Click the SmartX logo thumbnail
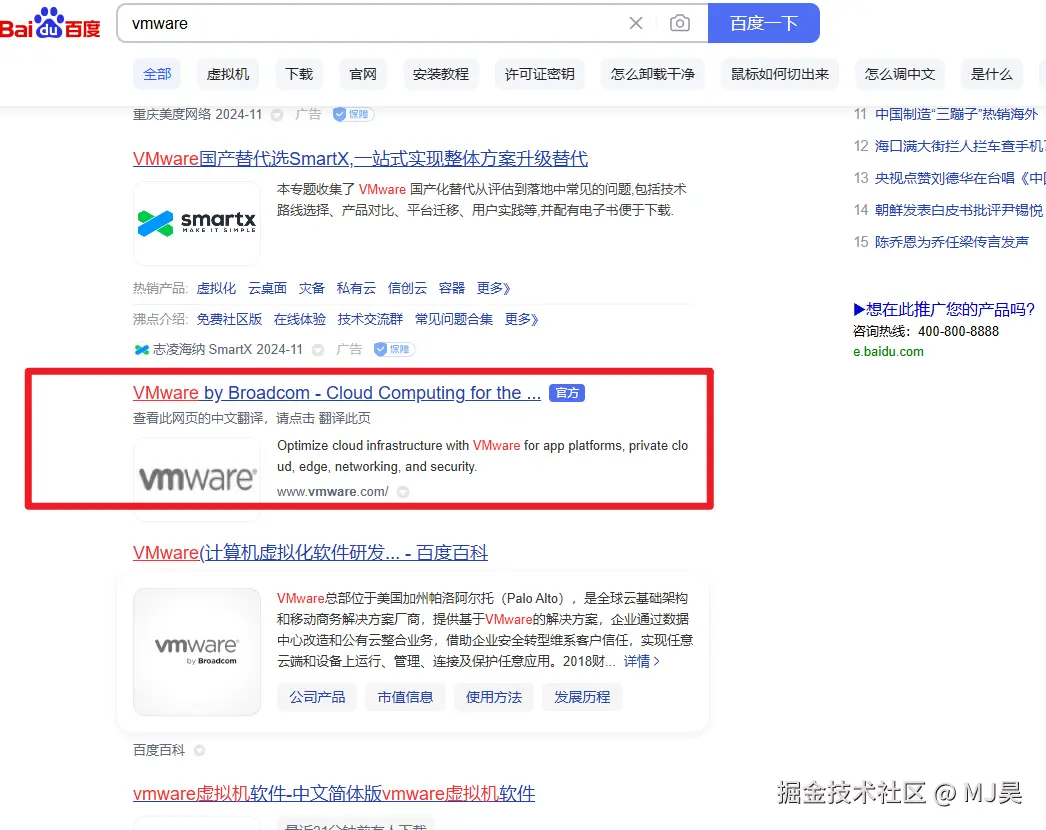 (x=197, y=223)
